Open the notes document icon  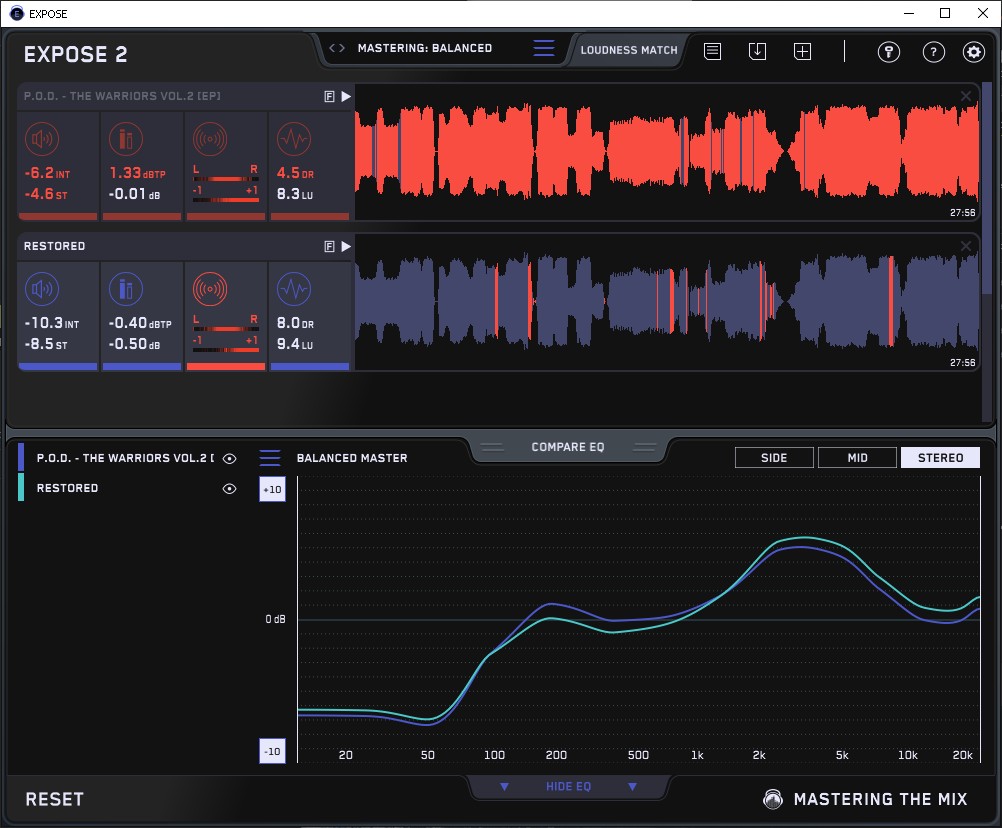tap(712, 51)
